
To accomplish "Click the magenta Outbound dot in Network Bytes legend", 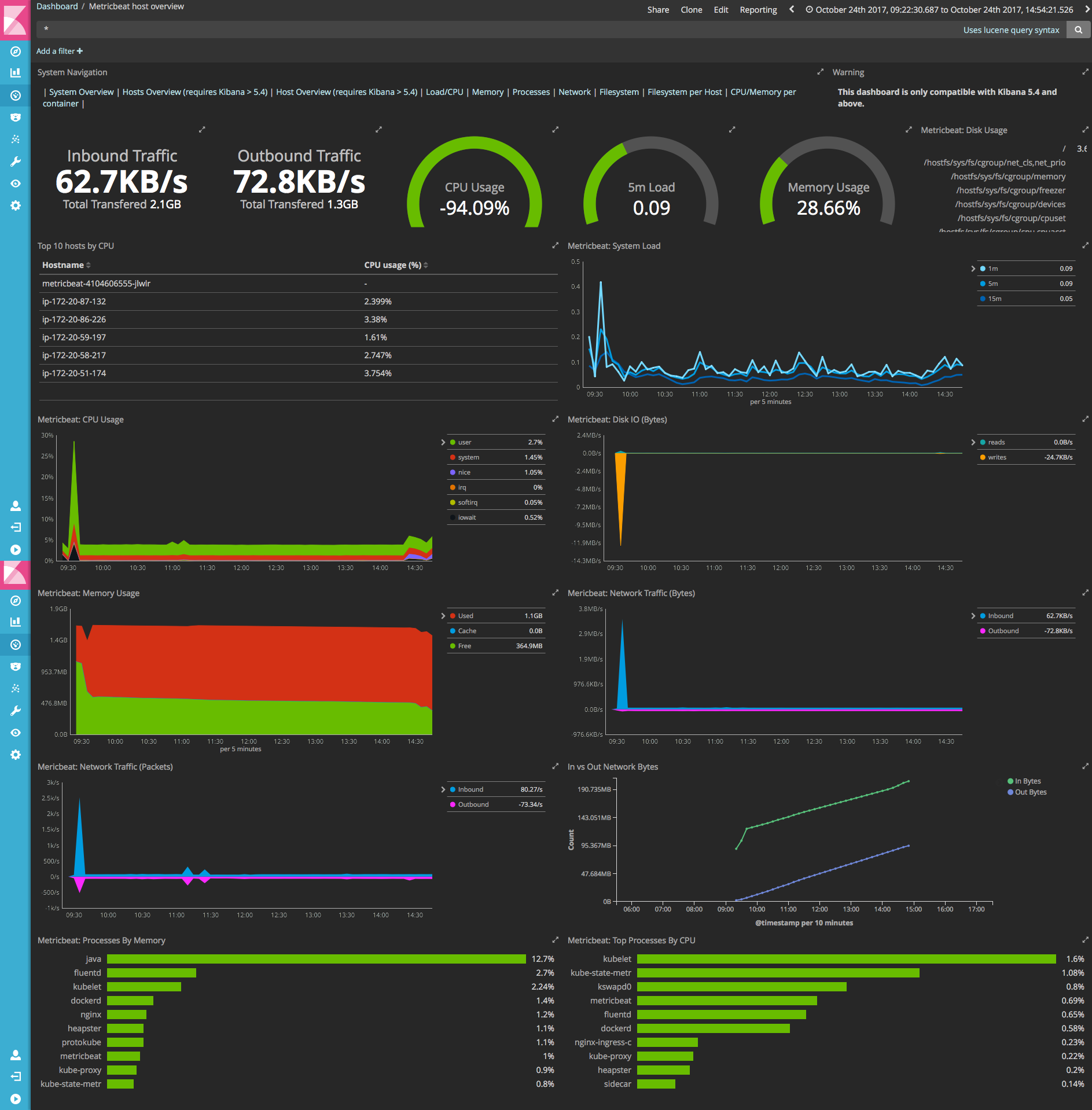I will [x=983, y=631].
